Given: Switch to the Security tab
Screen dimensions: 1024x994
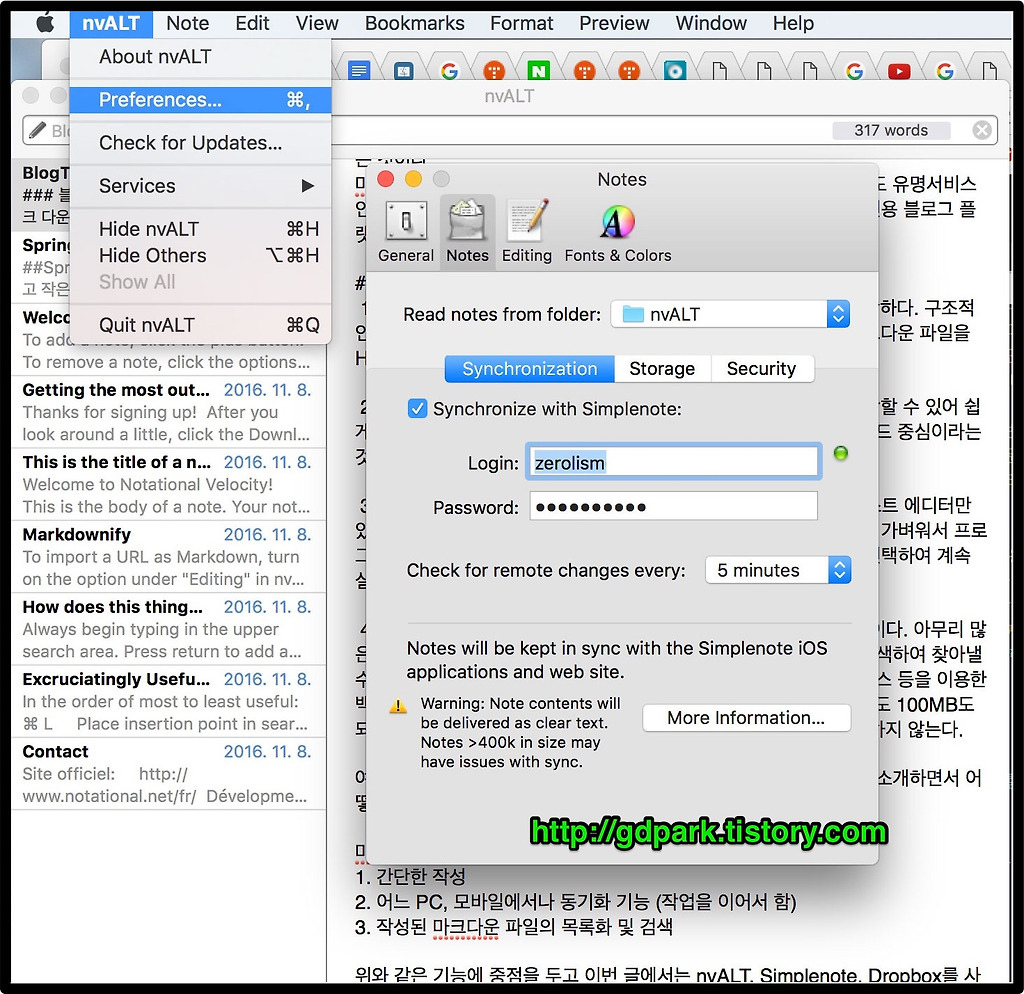Looking at the screenshot, I should tap(760, 369).
